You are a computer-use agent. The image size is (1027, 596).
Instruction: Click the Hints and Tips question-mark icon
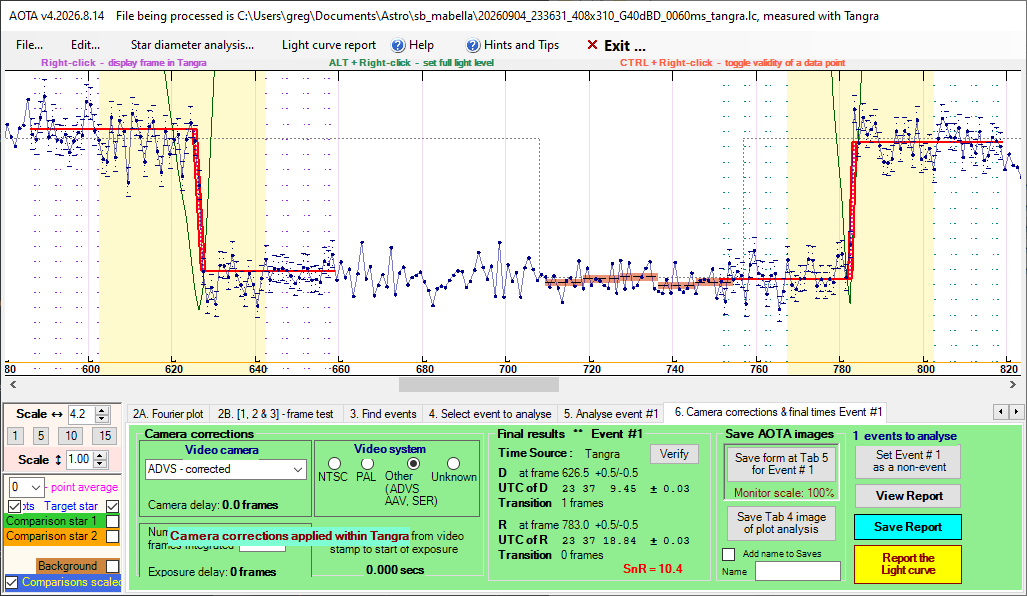[473, 45]
